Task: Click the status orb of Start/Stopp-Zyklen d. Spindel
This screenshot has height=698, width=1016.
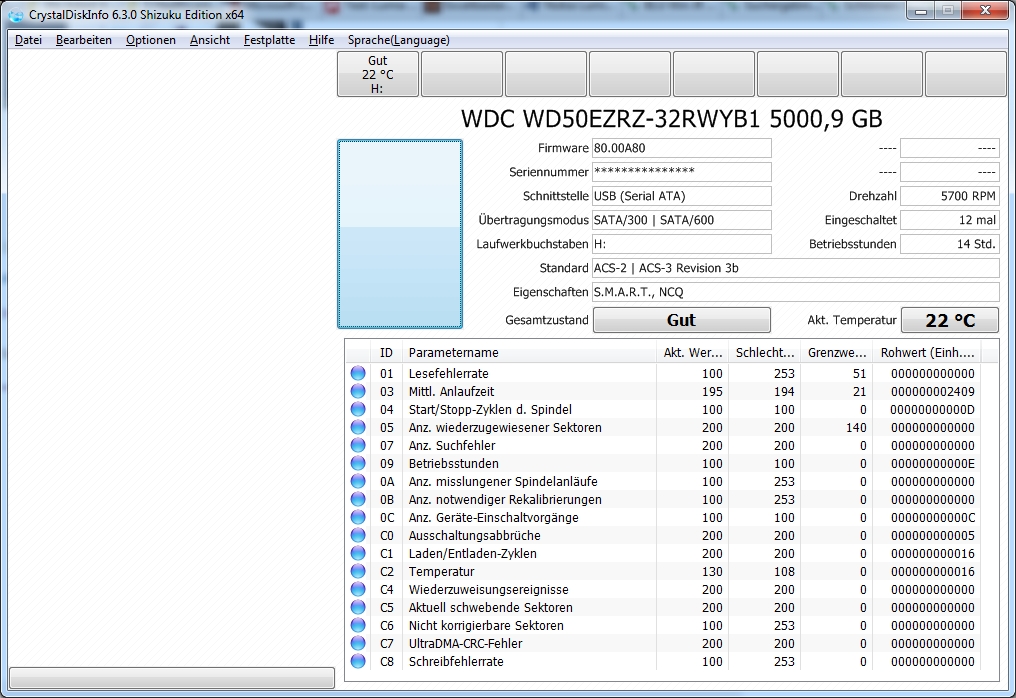Action: [358, 410]
